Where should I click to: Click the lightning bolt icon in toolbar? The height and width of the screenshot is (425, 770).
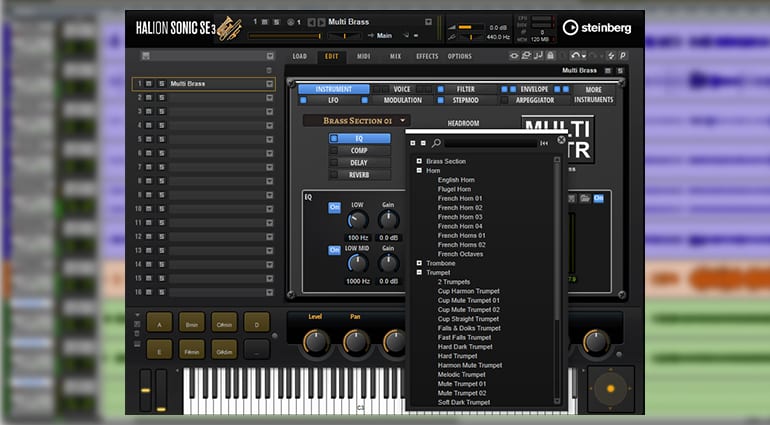click(x=611, y=56)
